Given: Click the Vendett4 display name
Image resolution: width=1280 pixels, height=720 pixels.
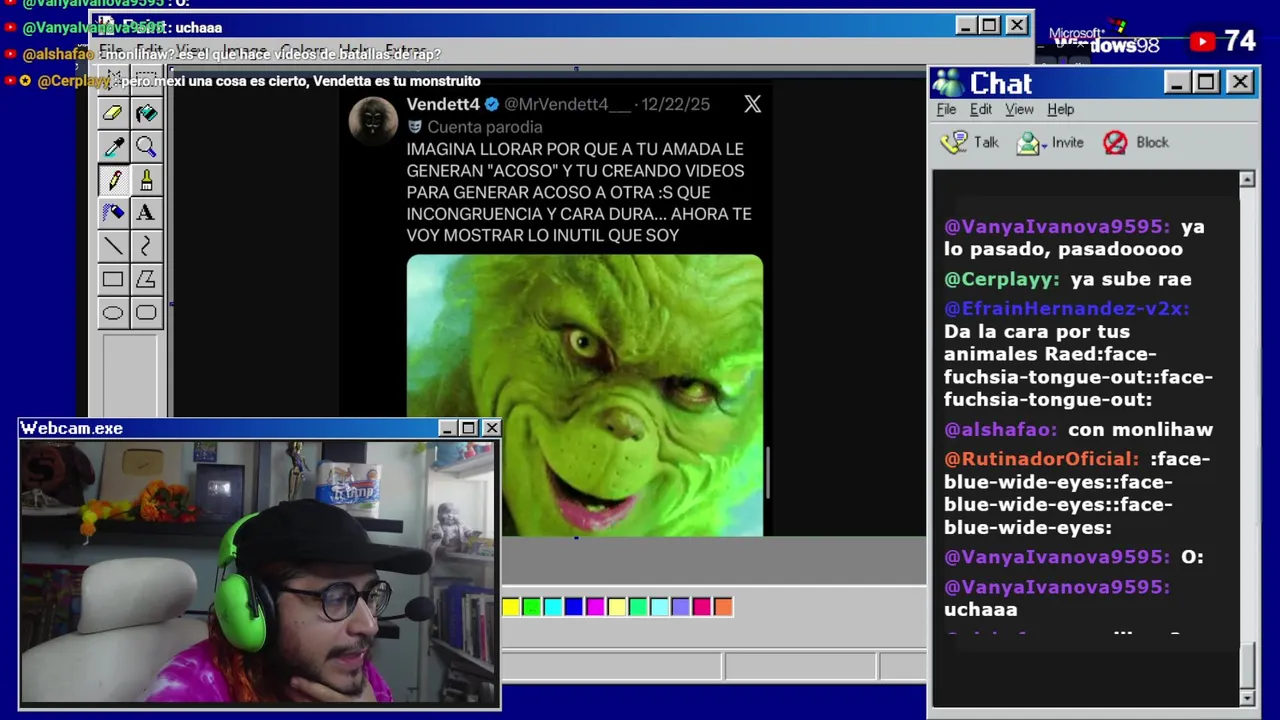Looking at the screenshot, I should click(x=443, y=104).
